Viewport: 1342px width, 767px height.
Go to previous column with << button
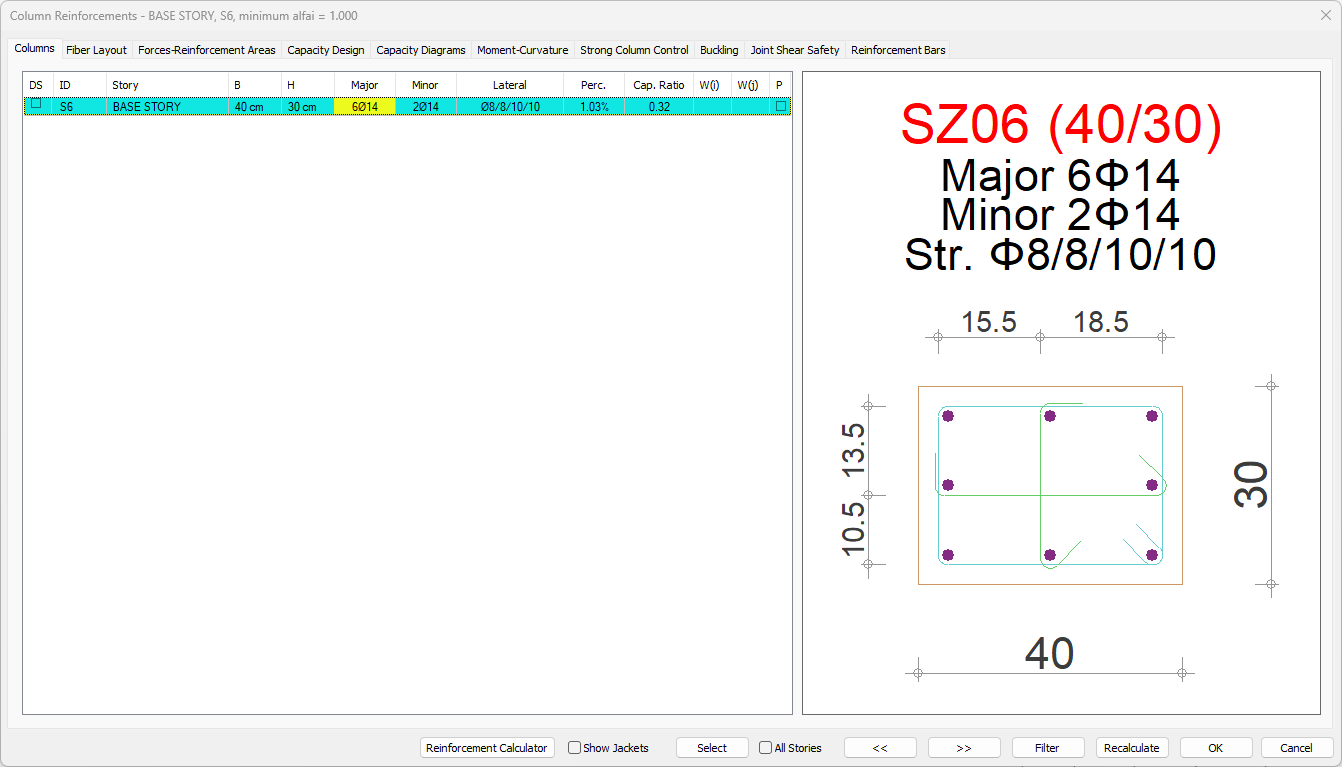tap(880, 748)
